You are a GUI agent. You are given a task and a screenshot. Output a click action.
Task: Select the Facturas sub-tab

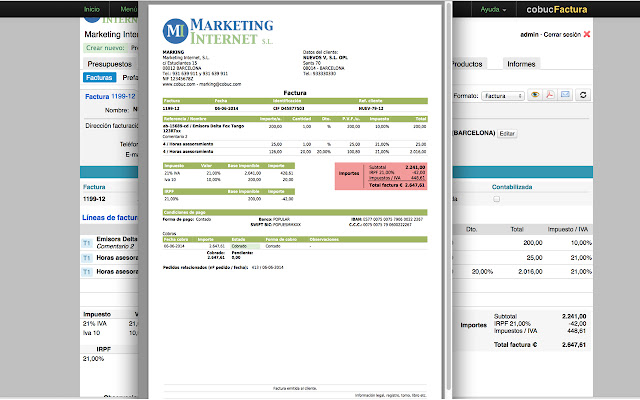coord(99,77)
